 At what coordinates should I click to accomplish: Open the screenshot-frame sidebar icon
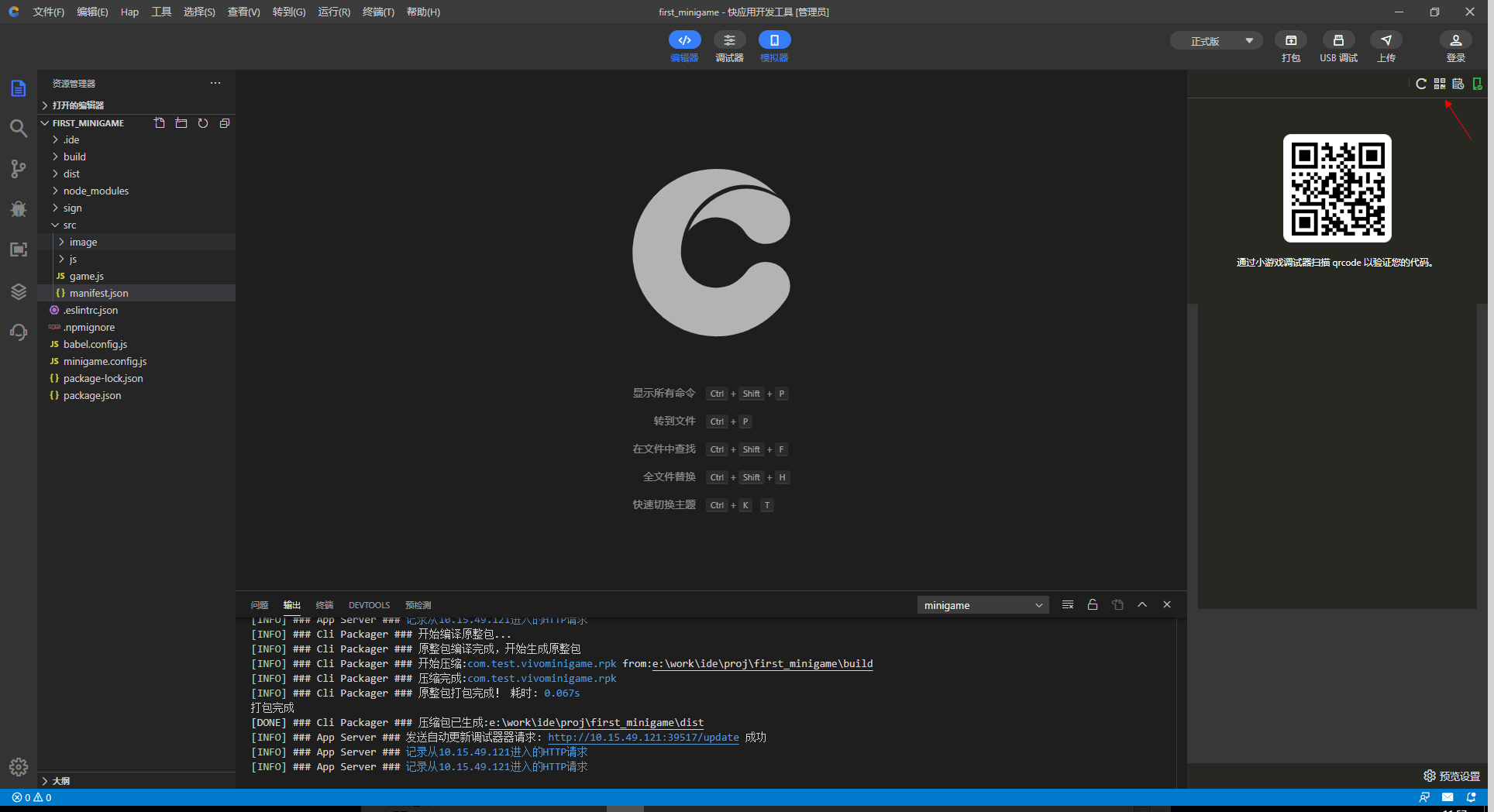point(19,249)
